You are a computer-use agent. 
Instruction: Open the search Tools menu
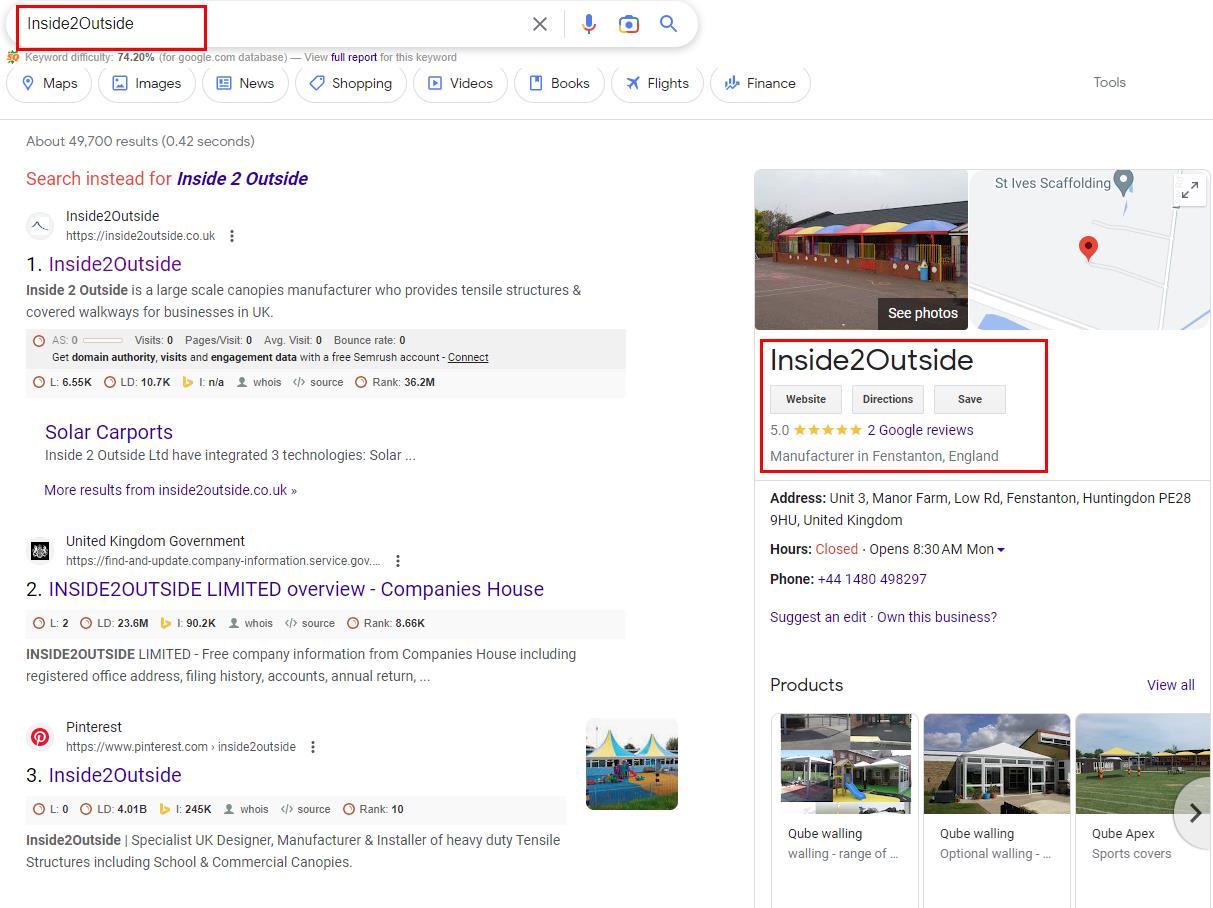click(1109, 83)
